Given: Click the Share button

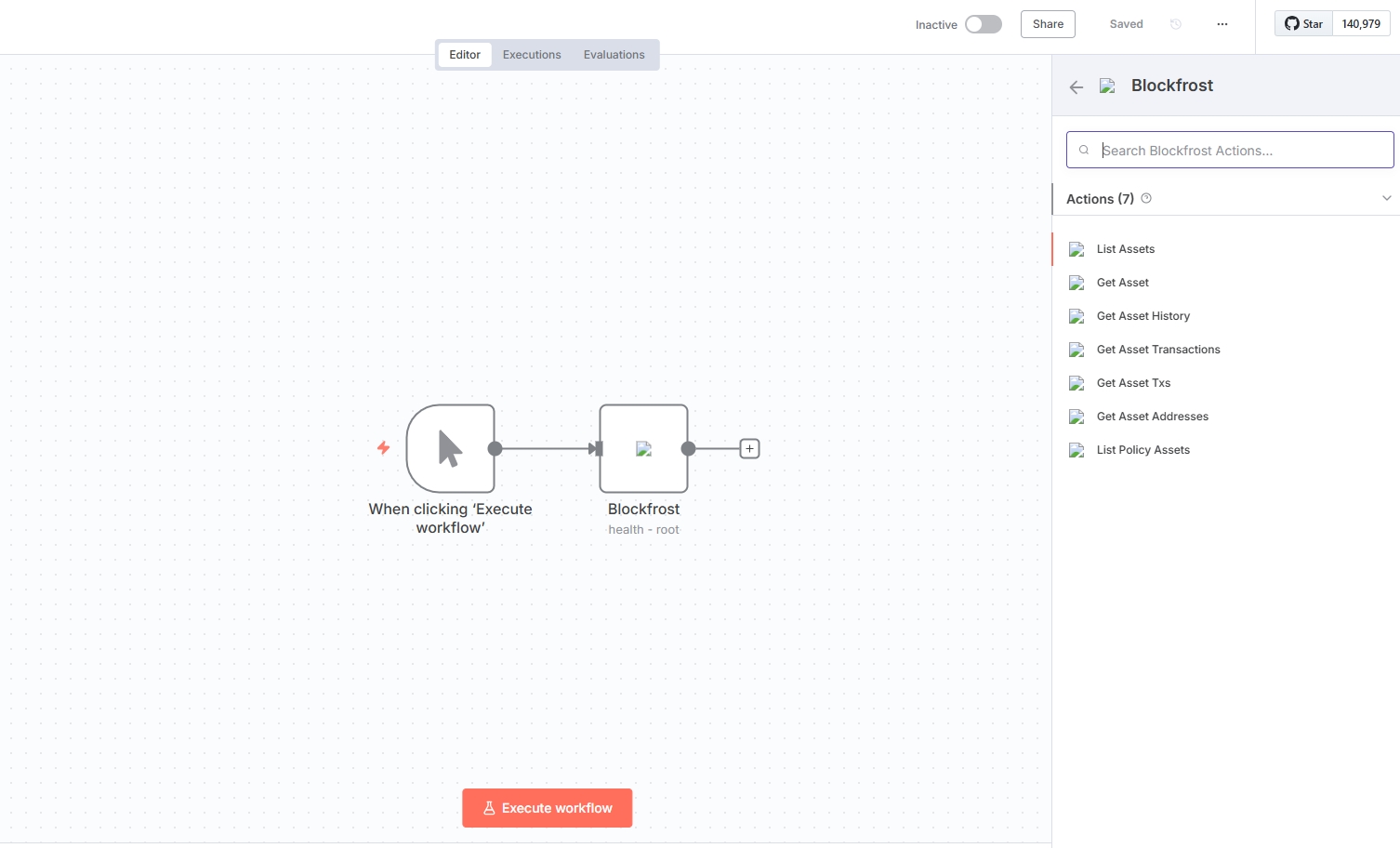Looking at the screenshot, I should coord(1048,24).
